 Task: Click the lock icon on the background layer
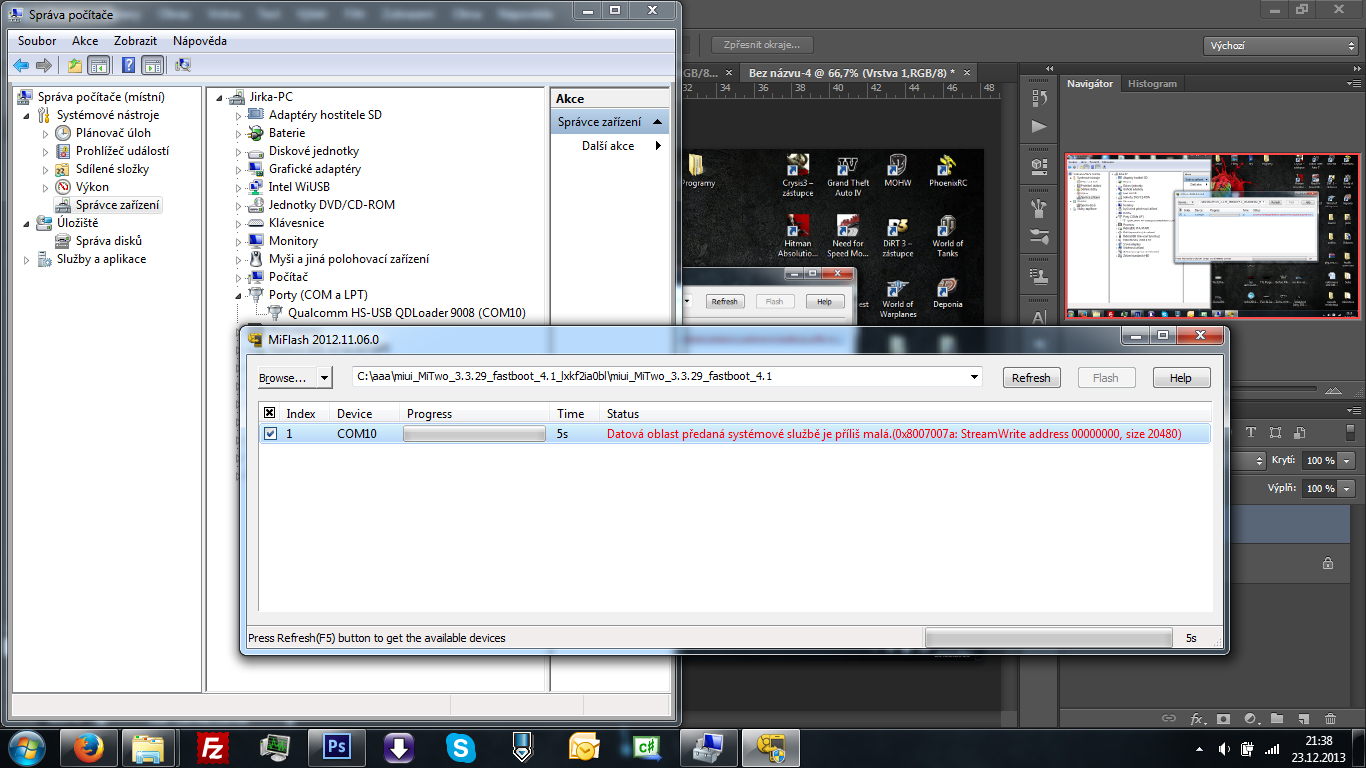1328,563
